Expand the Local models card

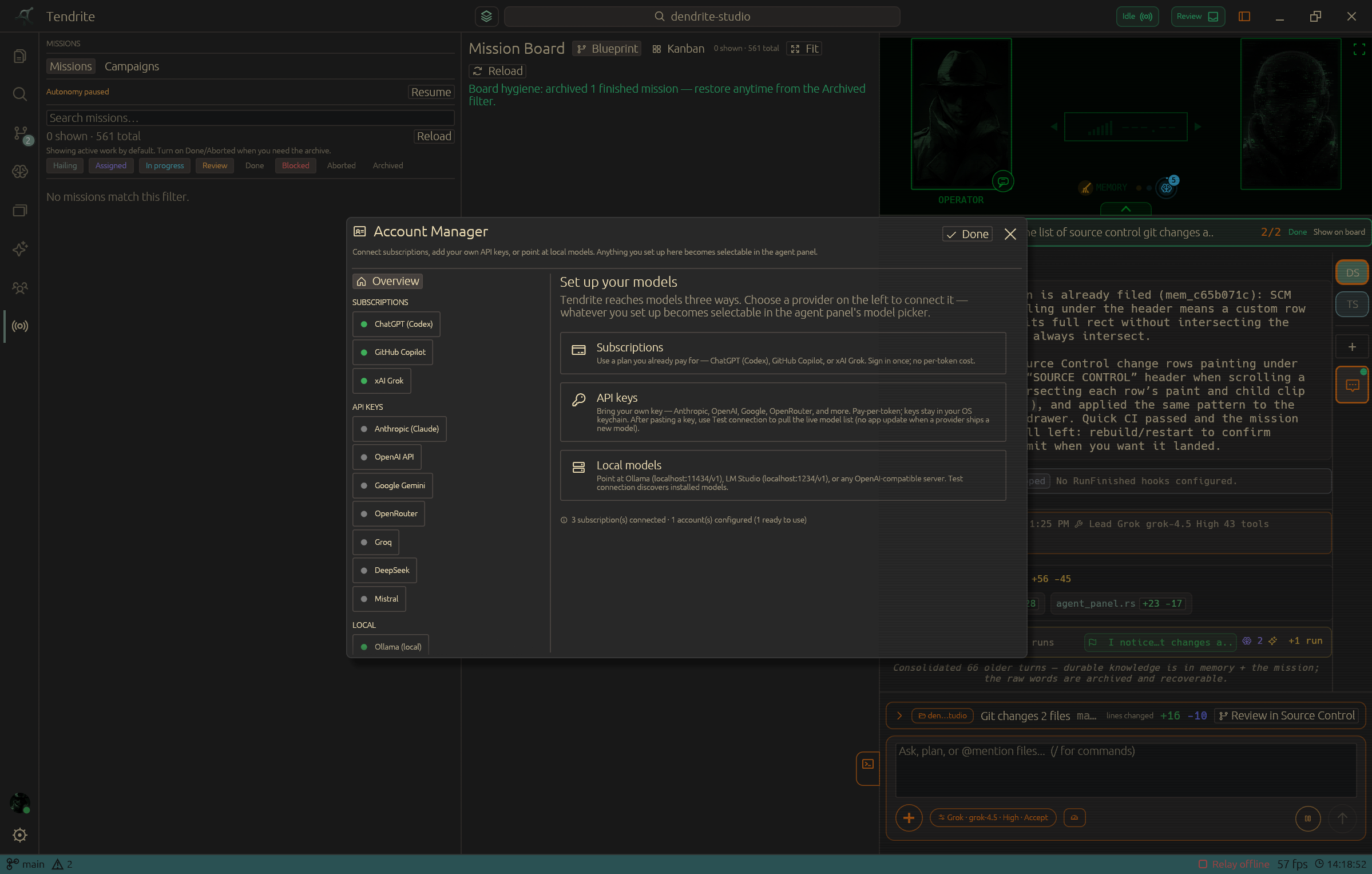[x=783, y=475]
